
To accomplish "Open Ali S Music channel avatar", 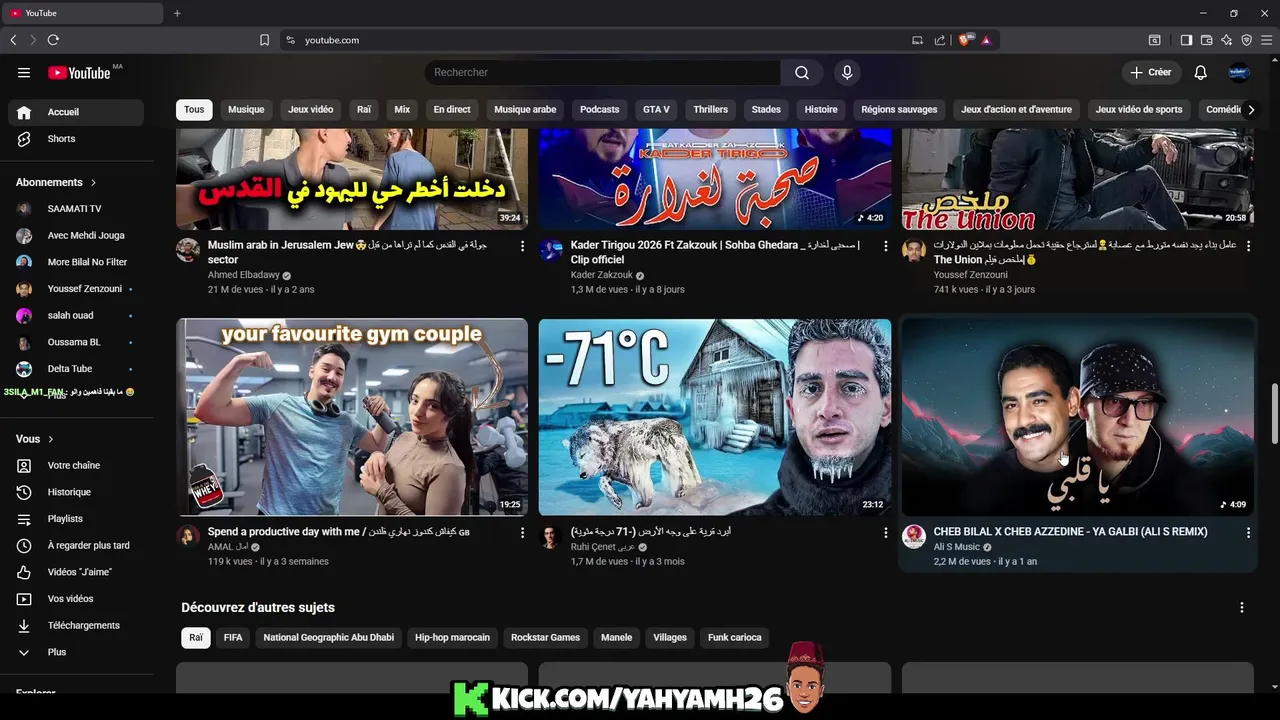I will [x=914, y=537].
